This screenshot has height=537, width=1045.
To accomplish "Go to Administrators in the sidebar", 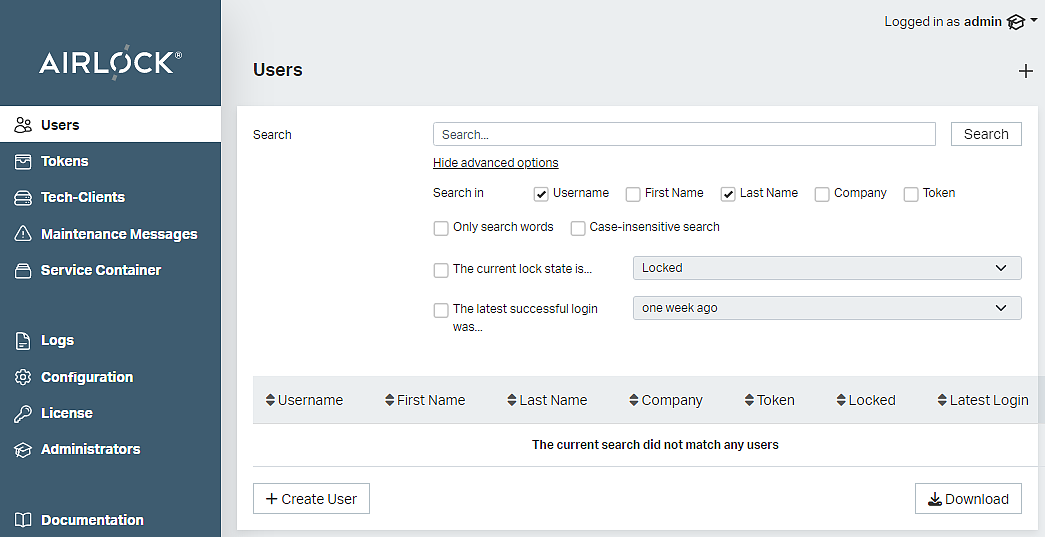I will point(90,449).
